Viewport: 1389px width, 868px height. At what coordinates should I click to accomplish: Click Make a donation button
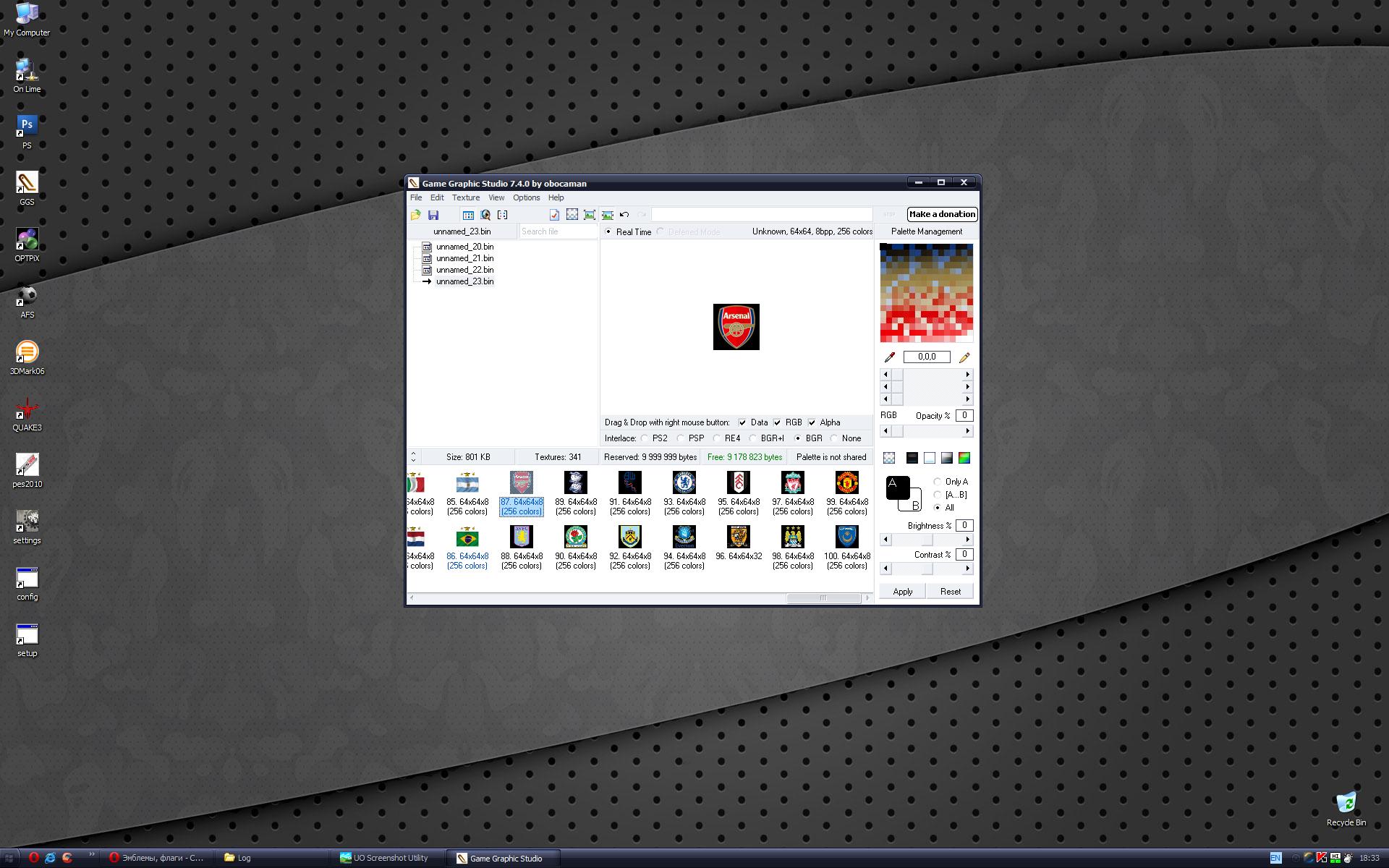[x=942, y=214]
